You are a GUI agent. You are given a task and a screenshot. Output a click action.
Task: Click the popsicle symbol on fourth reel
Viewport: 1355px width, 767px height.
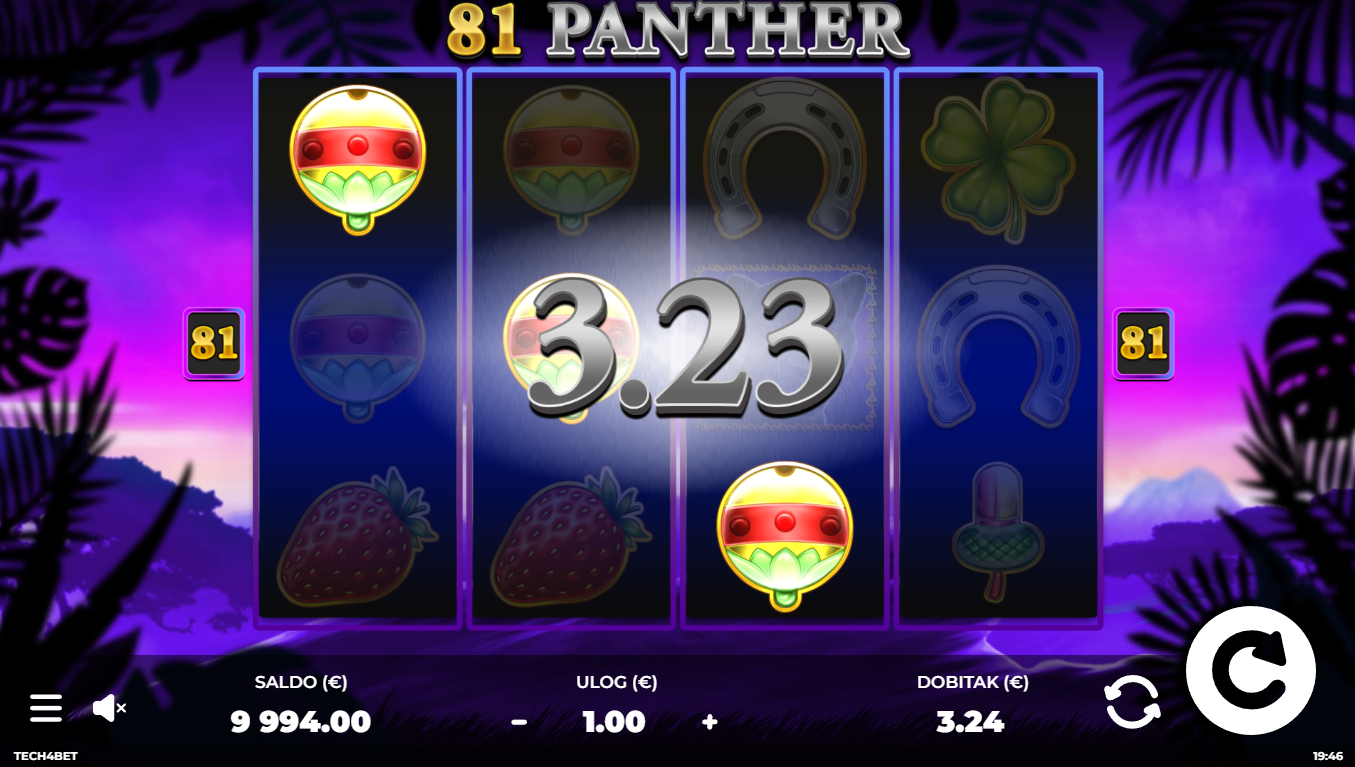tap(997, 531)
